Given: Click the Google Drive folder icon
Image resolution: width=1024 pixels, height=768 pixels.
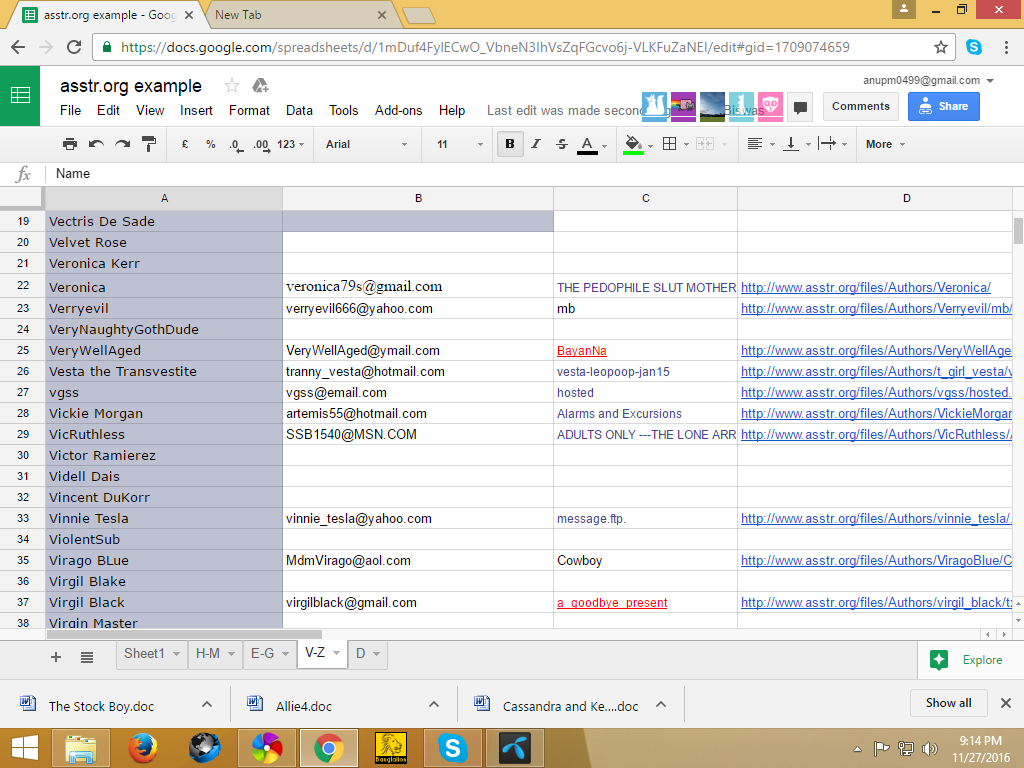Looking at the screenshot, I should point(260,86).
